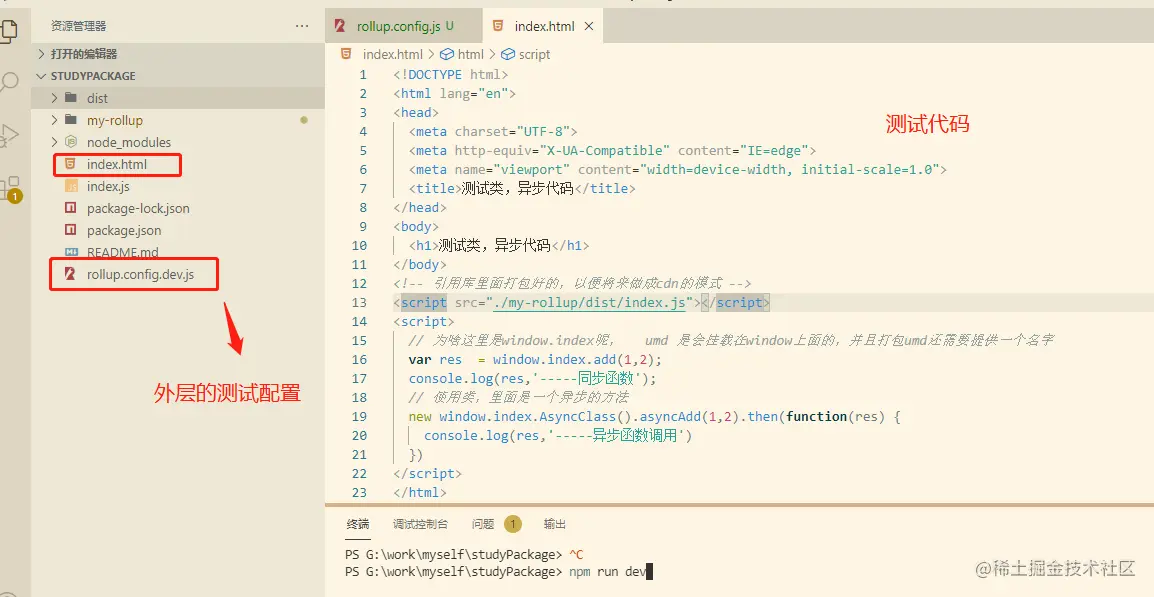Click the markdown icon beside README.md

[71, 252]
